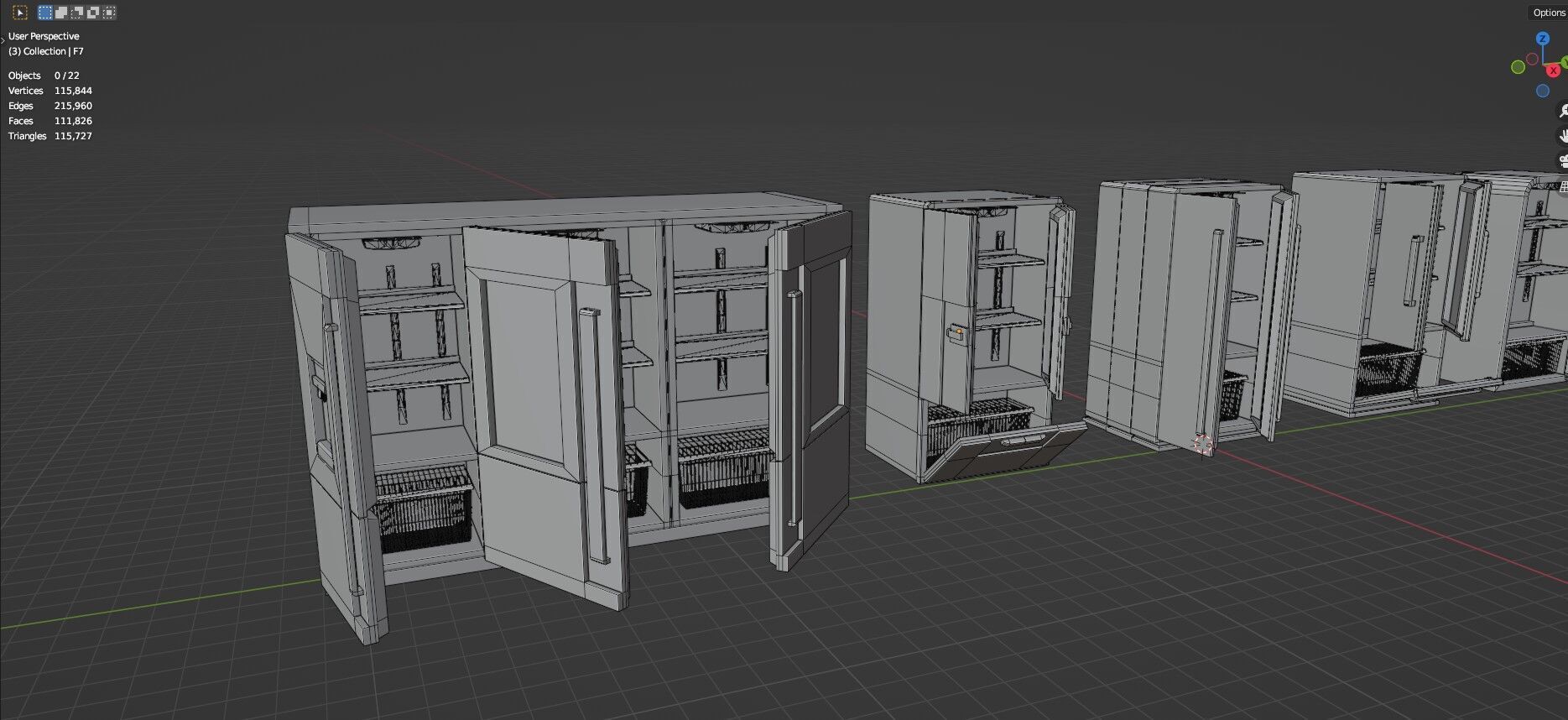Click the 'Vertices' statistics label
Screen dimensions: 1568x720
pyautogui.click(x=26, y=91)
